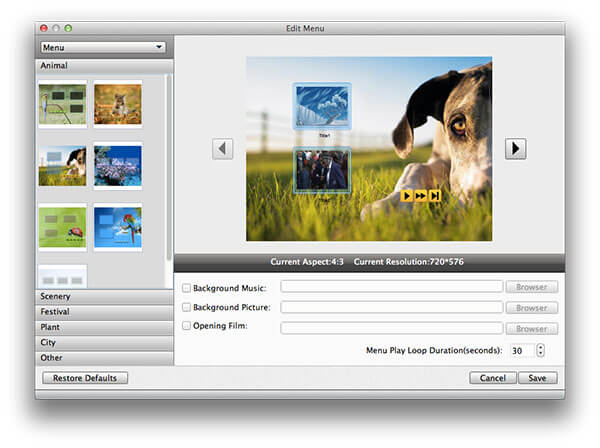Image resolution: width=600 pixels, height=448 pixels.
Task: Click the Background Picture path field
Action: point(391,307)
